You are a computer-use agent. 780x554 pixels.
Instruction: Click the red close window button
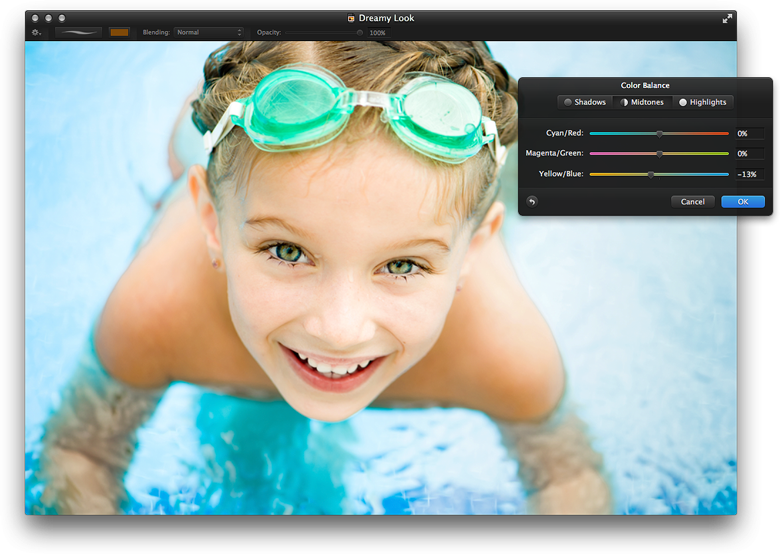tap(35, 18)
